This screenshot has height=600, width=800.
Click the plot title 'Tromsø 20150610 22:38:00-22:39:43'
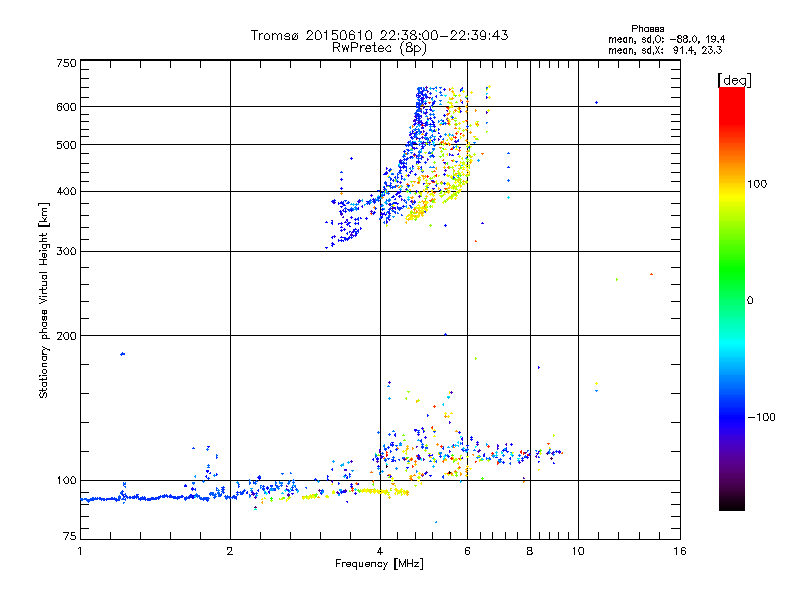[x=379, y=35]
